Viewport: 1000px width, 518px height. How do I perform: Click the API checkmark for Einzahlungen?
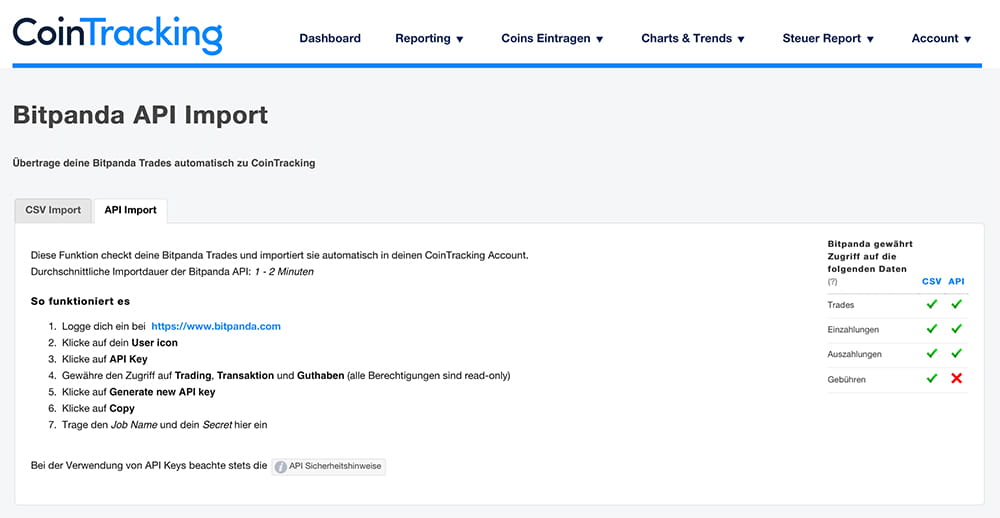tap(956, 329)
